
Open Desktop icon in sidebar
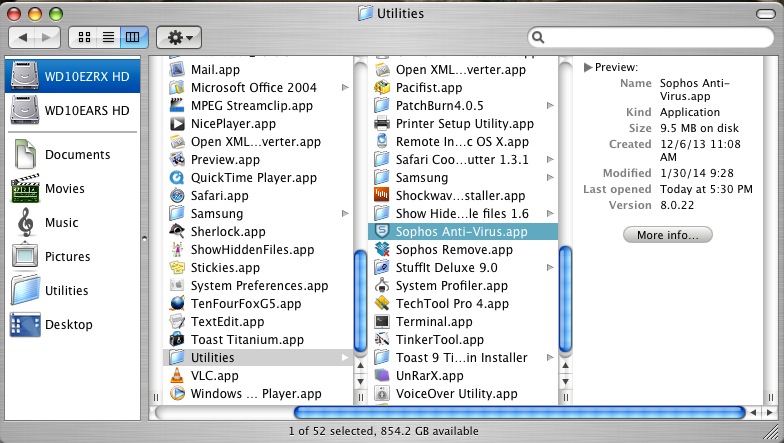pyautogui.click(x=25, y=324)
